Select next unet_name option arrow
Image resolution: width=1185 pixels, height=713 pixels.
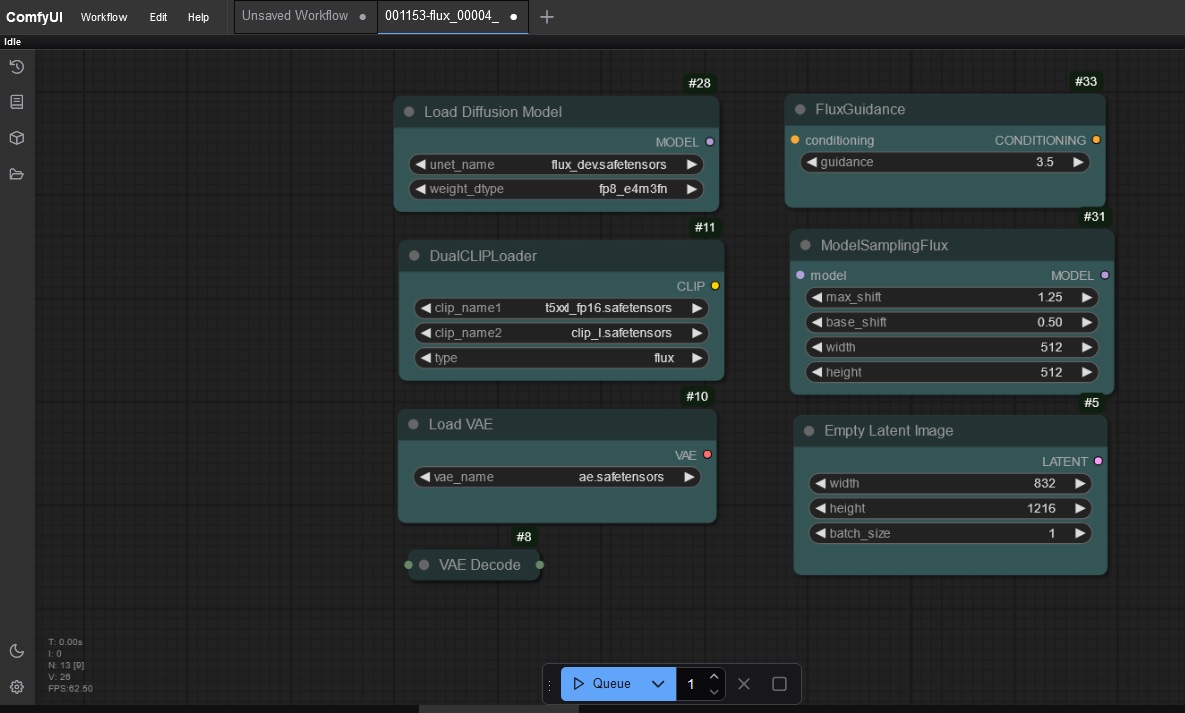(x=692, y=164)
